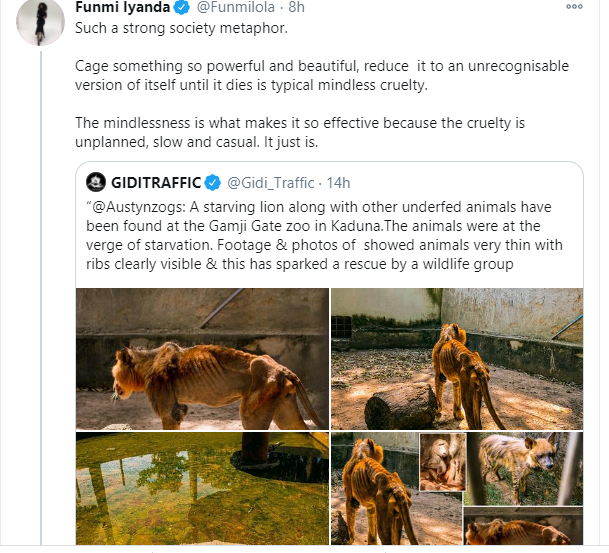Open baboon picture in the collage
Viewport: 609px width, 553px height.
442,462
